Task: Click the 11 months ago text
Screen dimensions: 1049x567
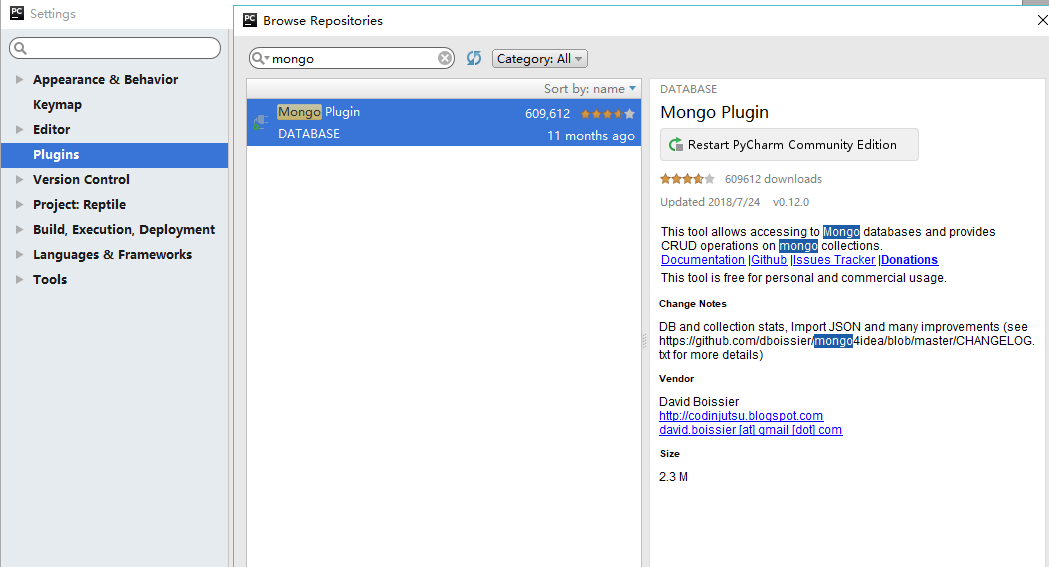Action: pyautogui.click(x=591, y=136)
